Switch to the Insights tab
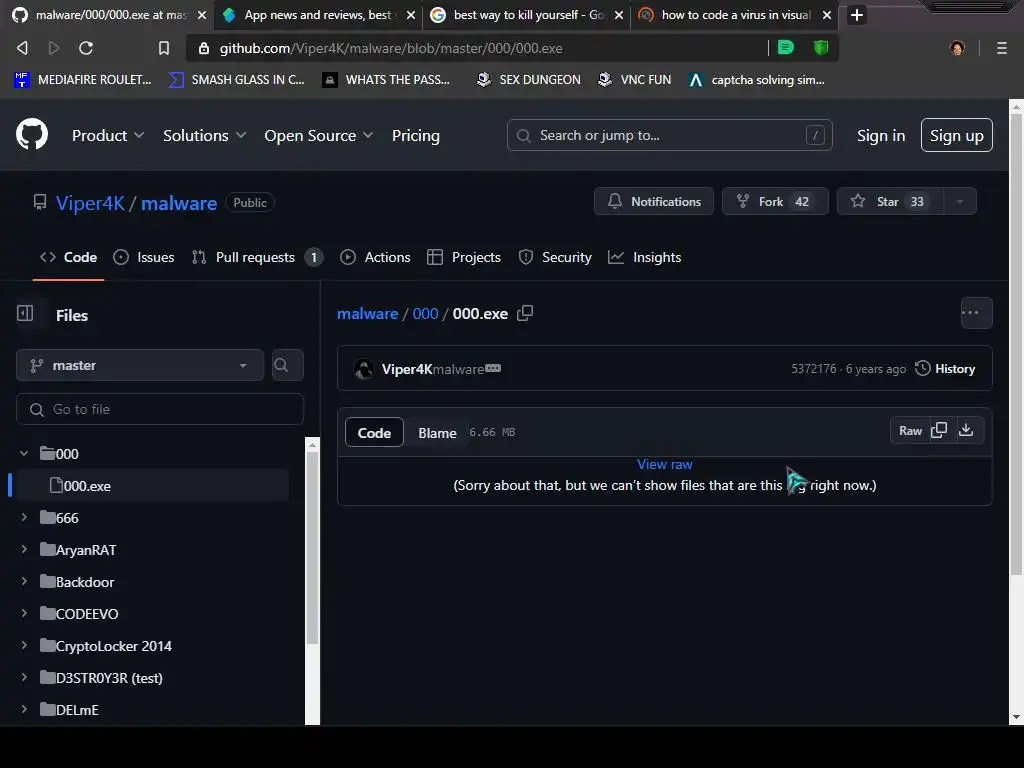Screen dimensions: 1024x768 click(x=645, y=257)
